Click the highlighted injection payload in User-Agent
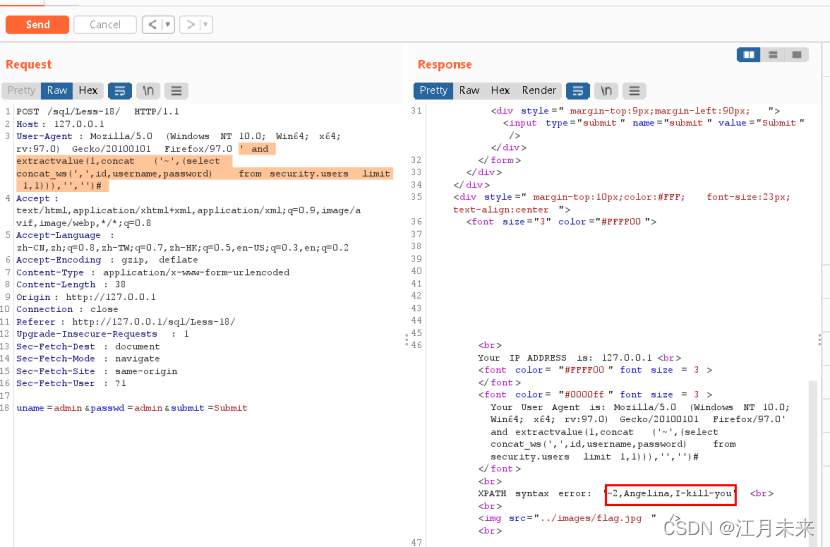 [x=204, y=167]
